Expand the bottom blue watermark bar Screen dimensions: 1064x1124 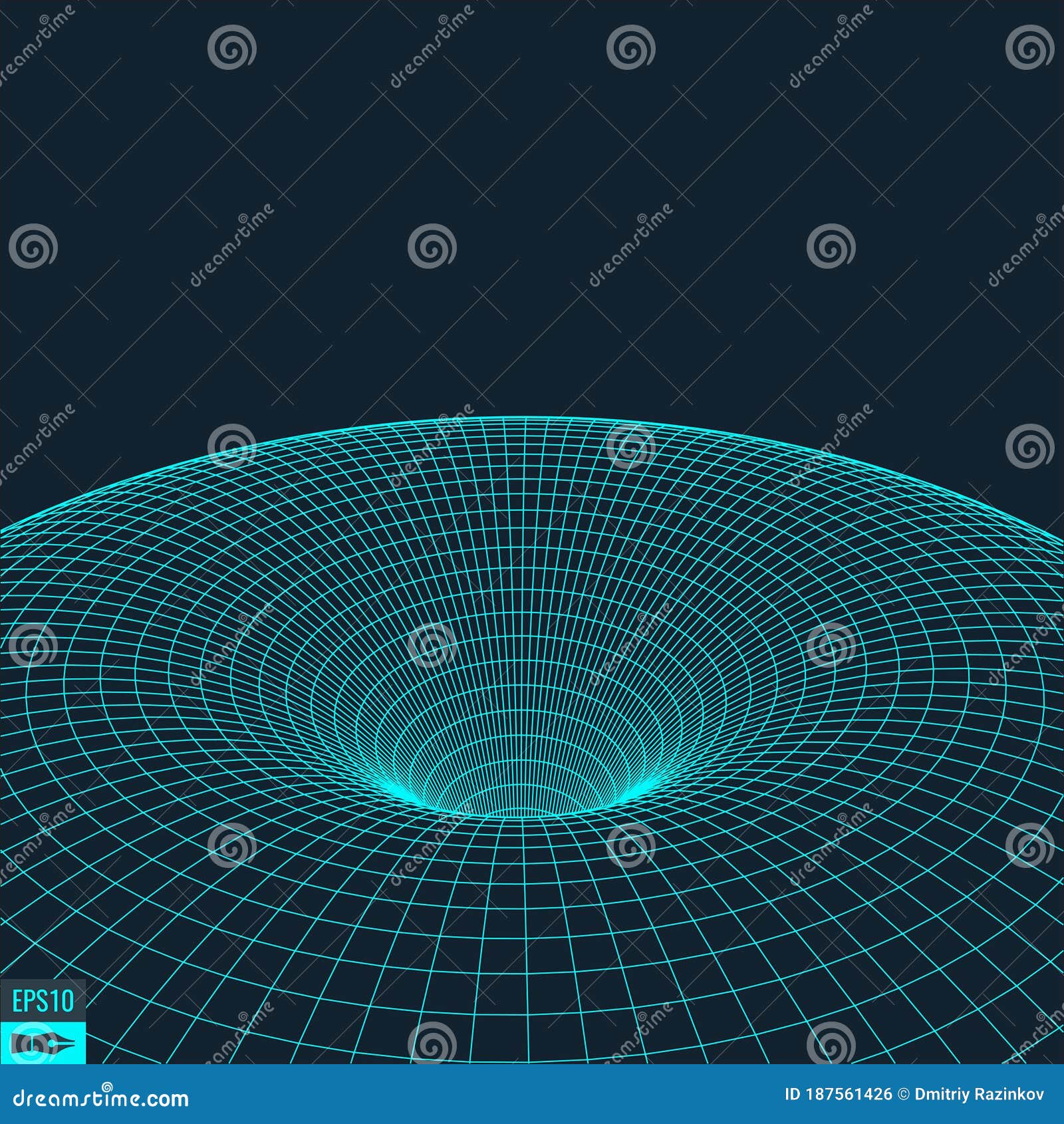tap(532, 1094)
